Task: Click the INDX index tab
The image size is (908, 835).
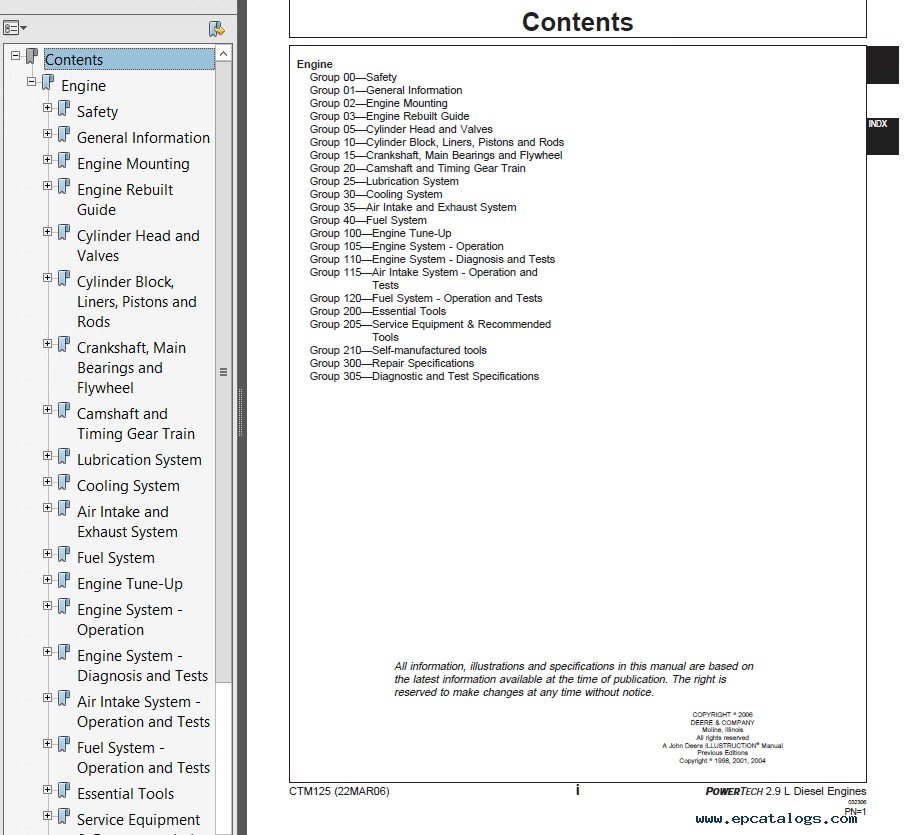Action: 883,136
